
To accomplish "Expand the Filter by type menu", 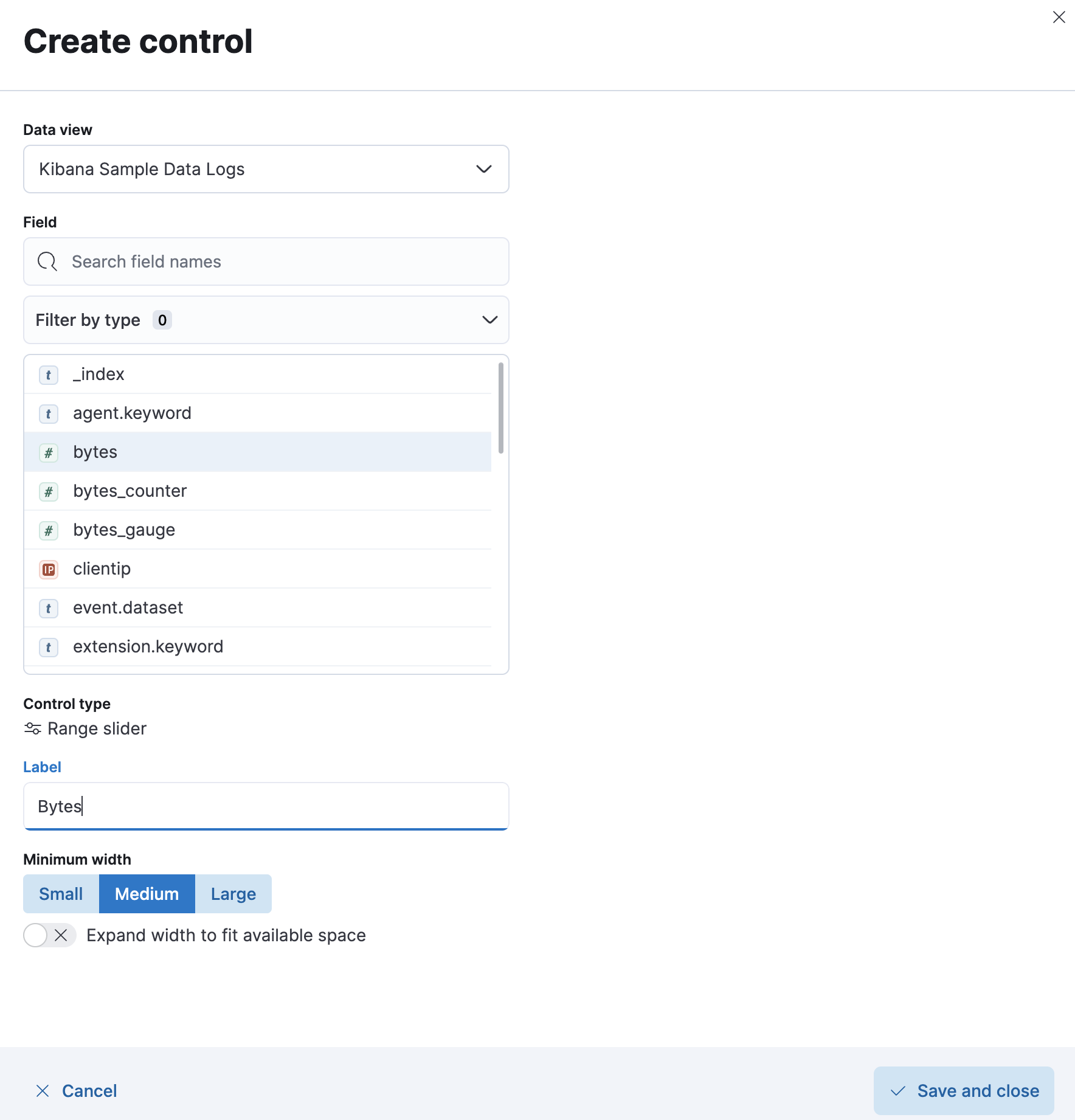I will [x=266, y=320].
